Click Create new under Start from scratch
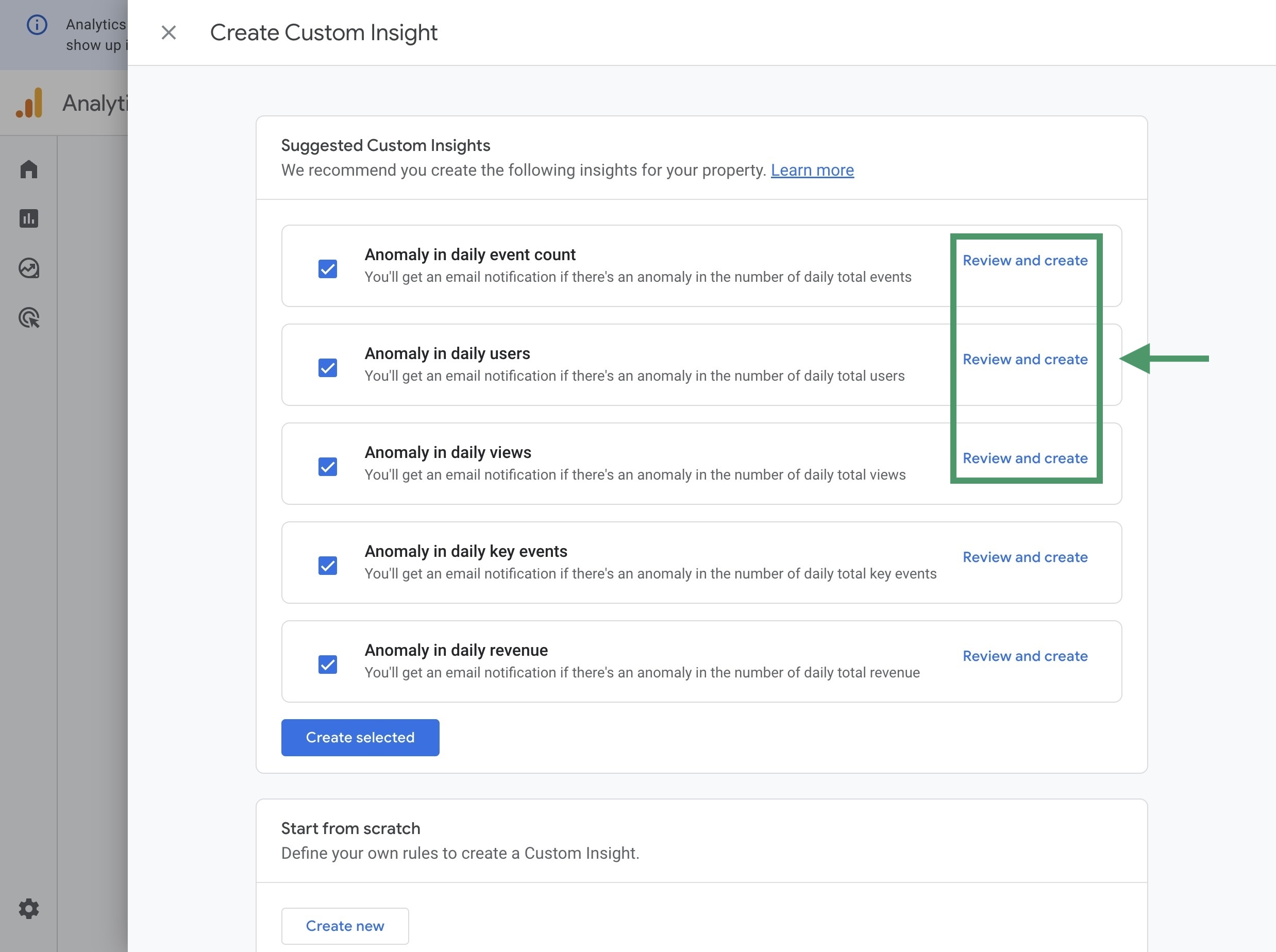 click(x=345, y=926)
